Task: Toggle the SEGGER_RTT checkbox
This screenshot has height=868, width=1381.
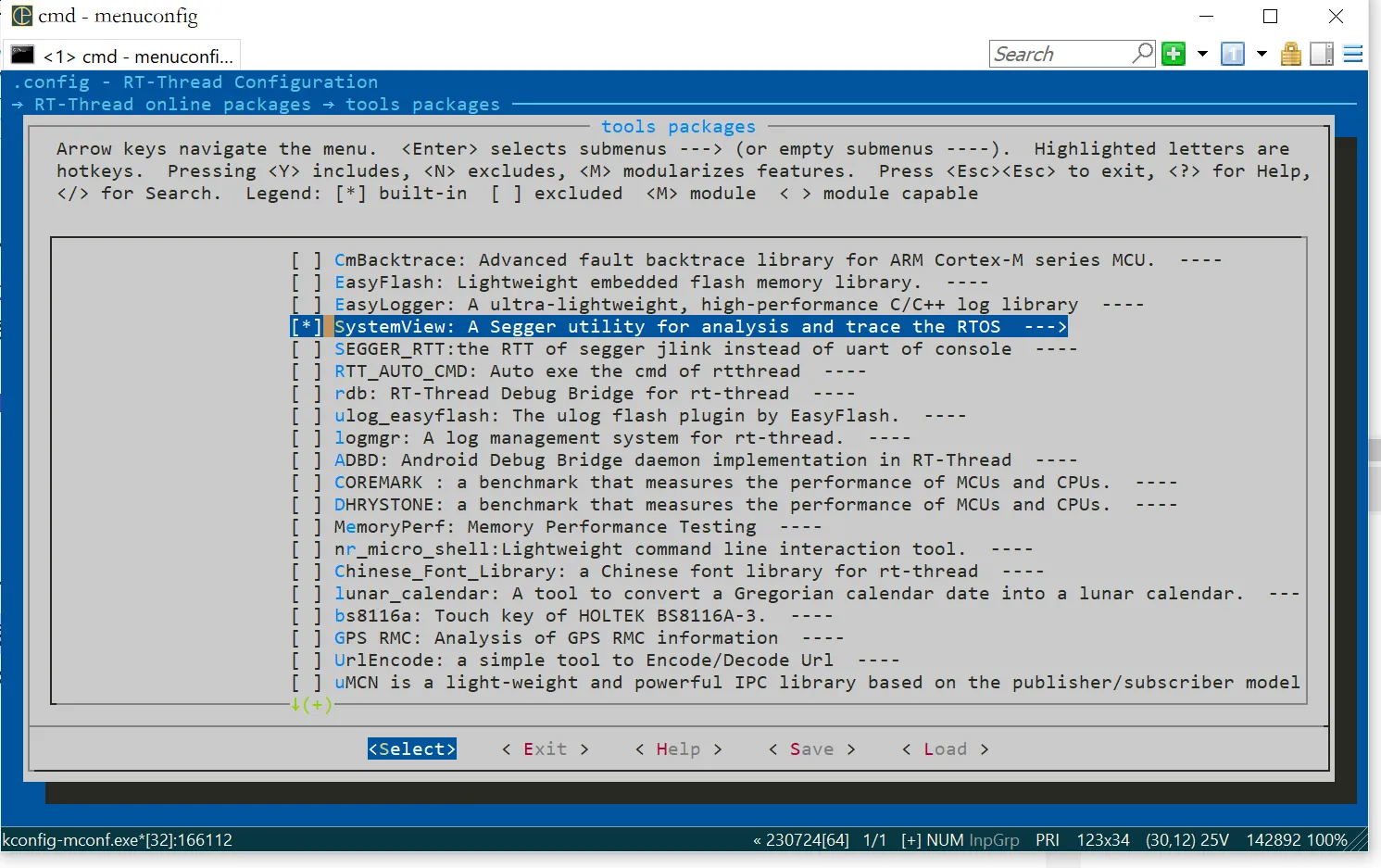Action: point(307,349)
